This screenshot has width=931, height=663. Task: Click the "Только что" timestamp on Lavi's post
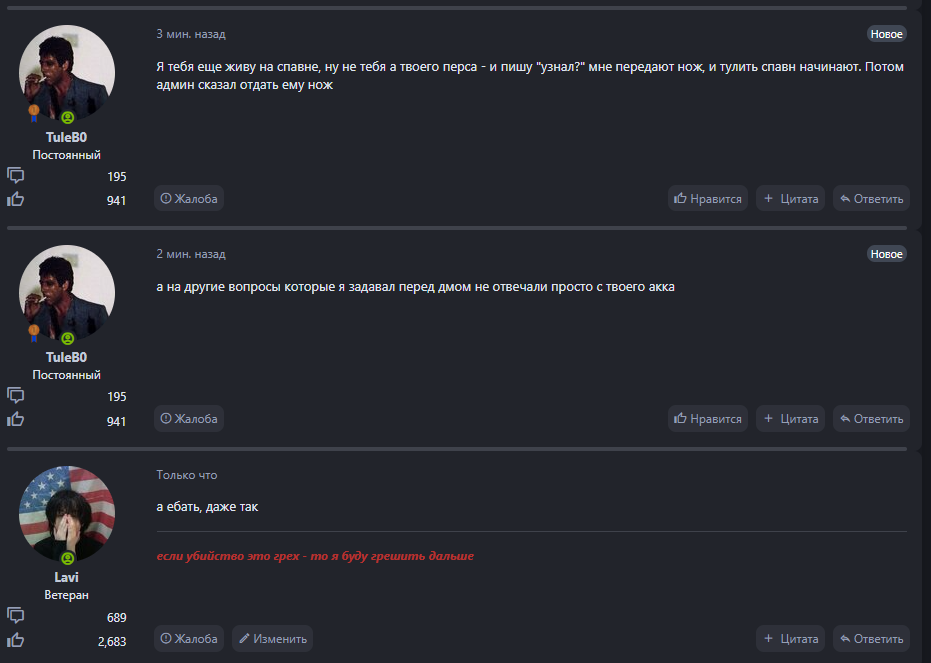pos(186,475)
